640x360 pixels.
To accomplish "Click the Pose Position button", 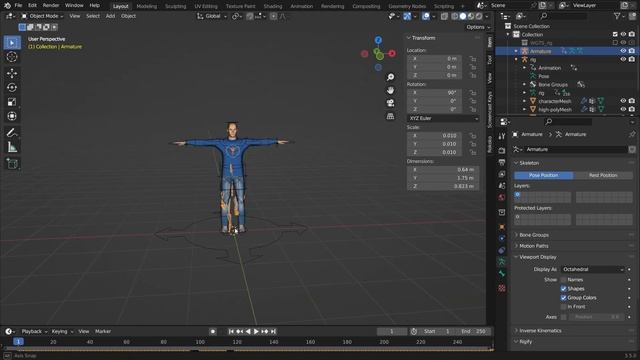I will point(543,175).
